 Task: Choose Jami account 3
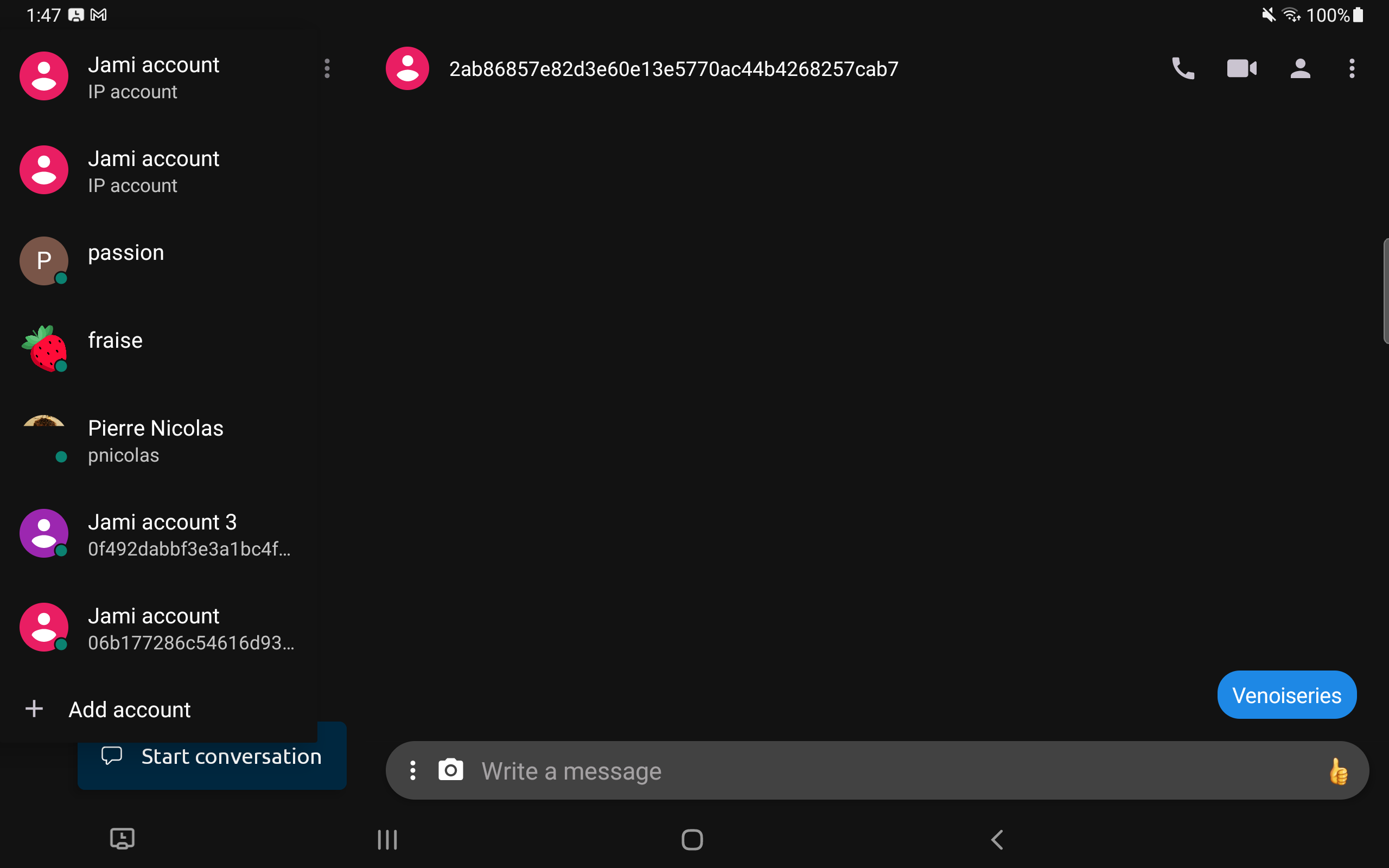(172, 534)
